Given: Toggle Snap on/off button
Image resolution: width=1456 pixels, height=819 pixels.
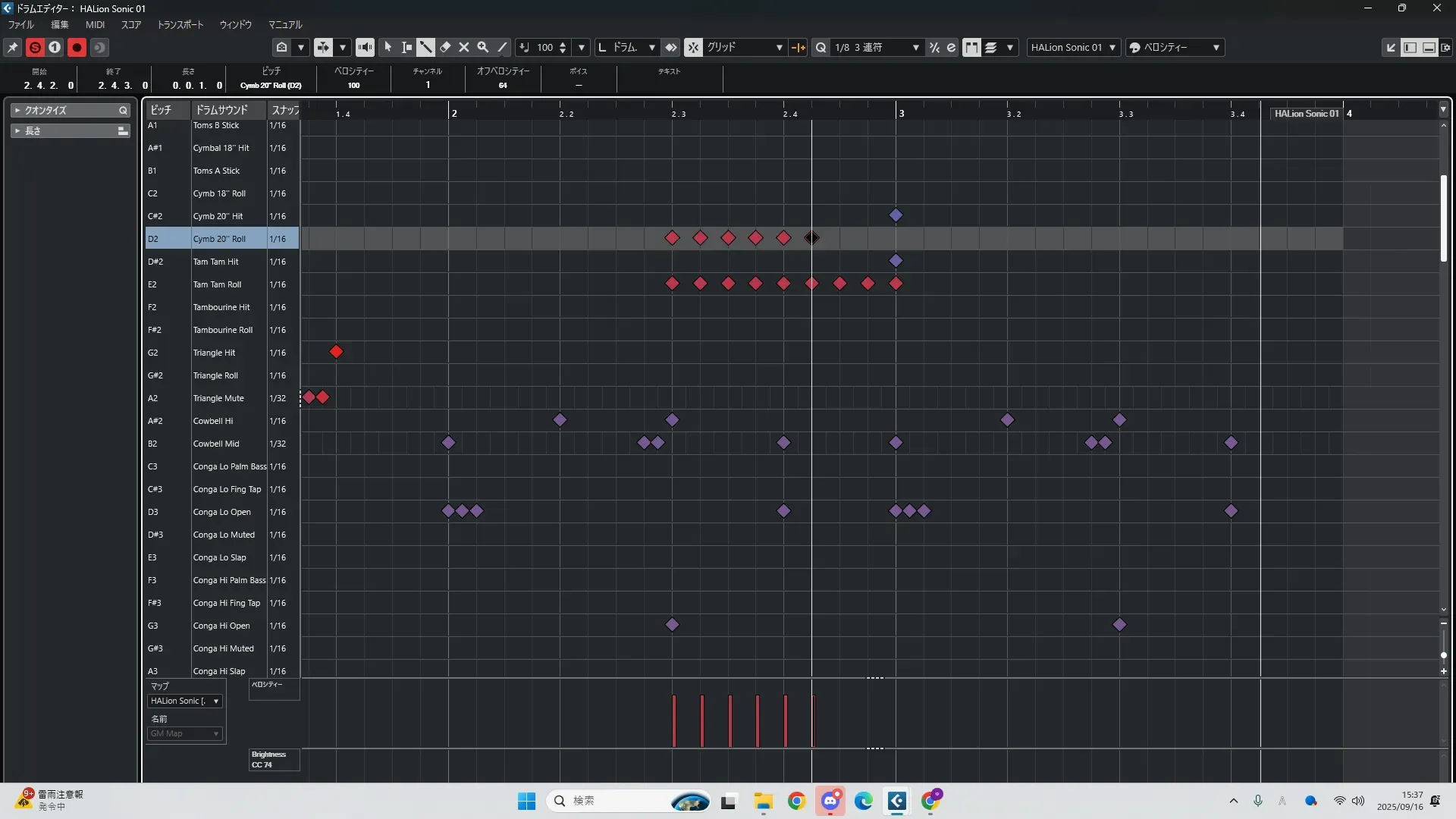Looking at the screenshot, I should coord(693,47).
